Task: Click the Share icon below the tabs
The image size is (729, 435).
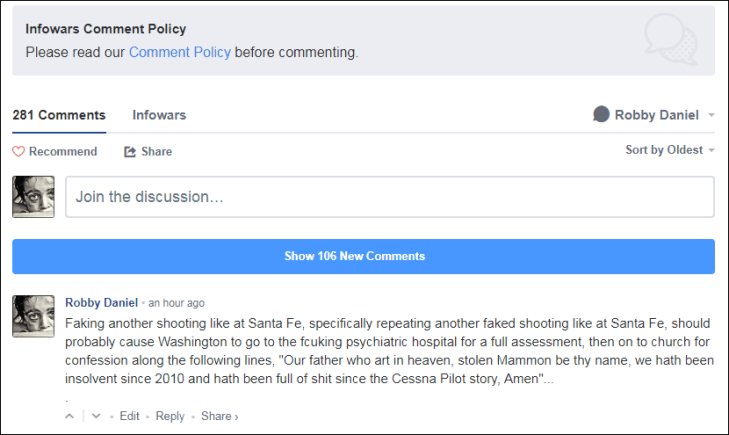Action: click(130, 152)
